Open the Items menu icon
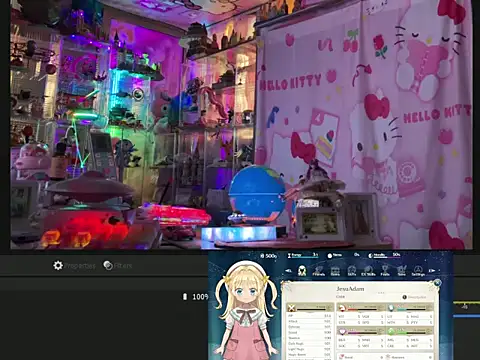Viewport: 480px width, 360px height. tap(335, 271)
